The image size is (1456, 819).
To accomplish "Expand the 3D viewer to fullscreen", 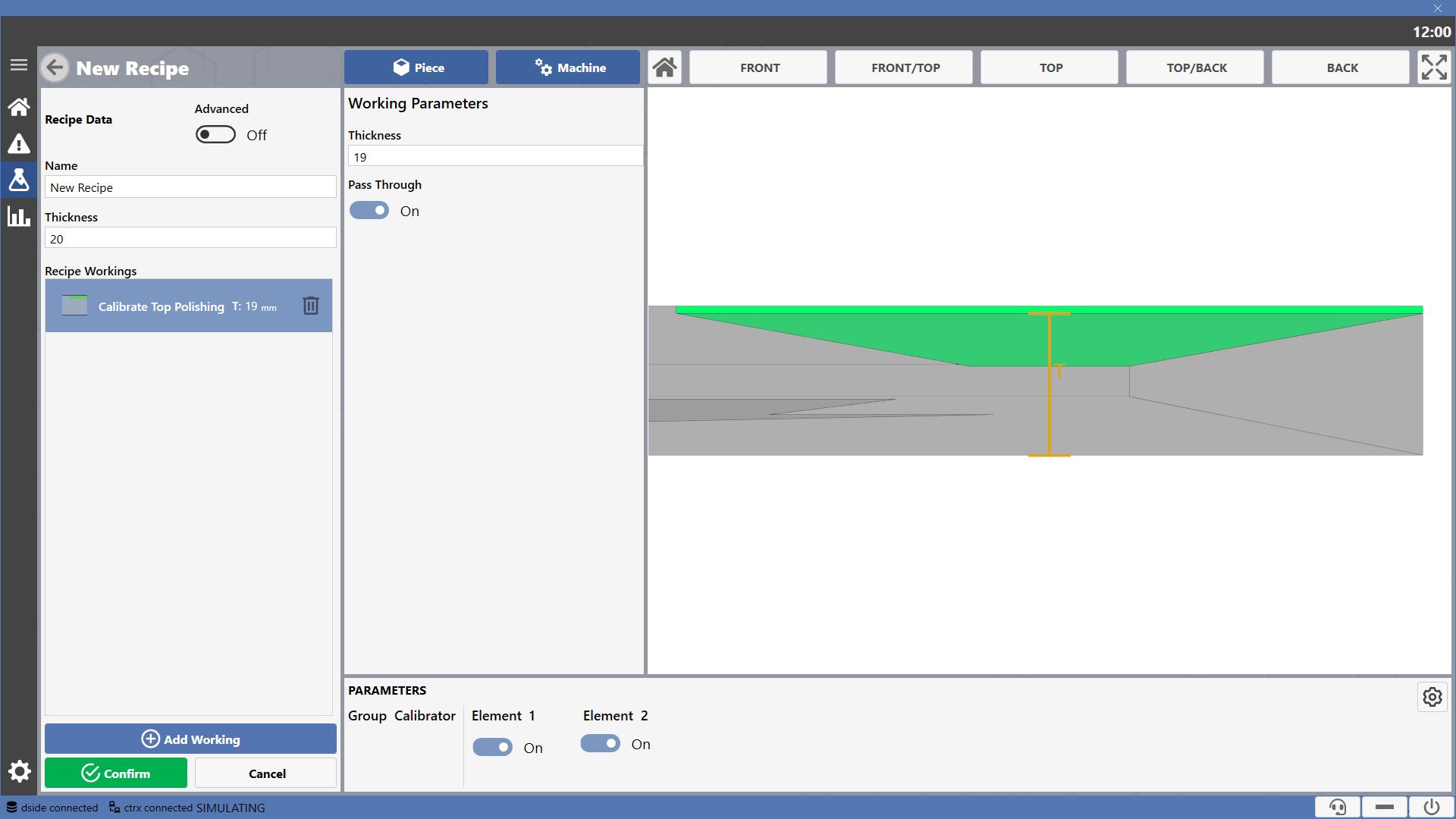I will 1434,67.
